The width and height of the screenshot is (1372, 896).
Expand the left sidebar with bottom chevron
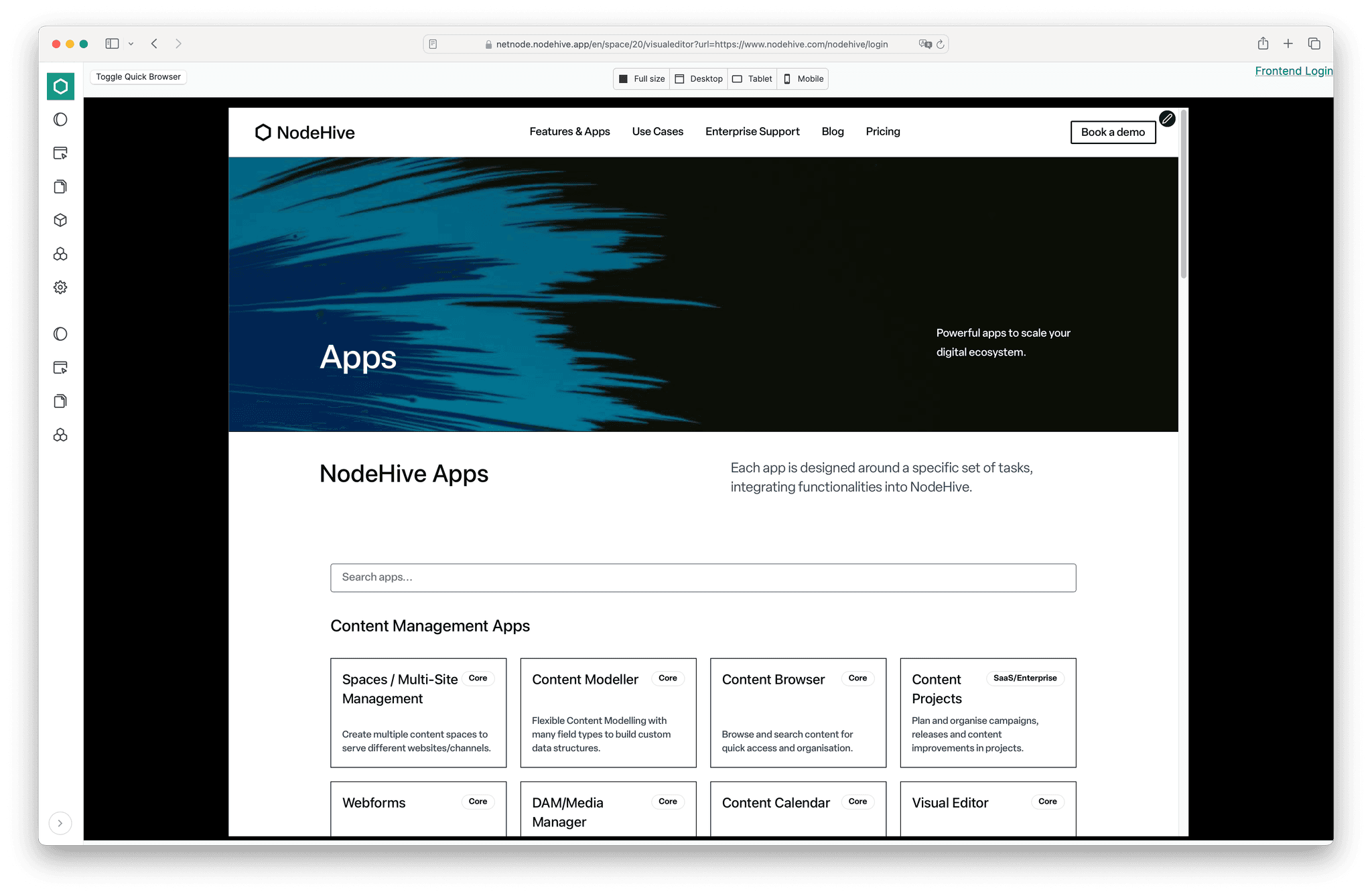point(60,823)
